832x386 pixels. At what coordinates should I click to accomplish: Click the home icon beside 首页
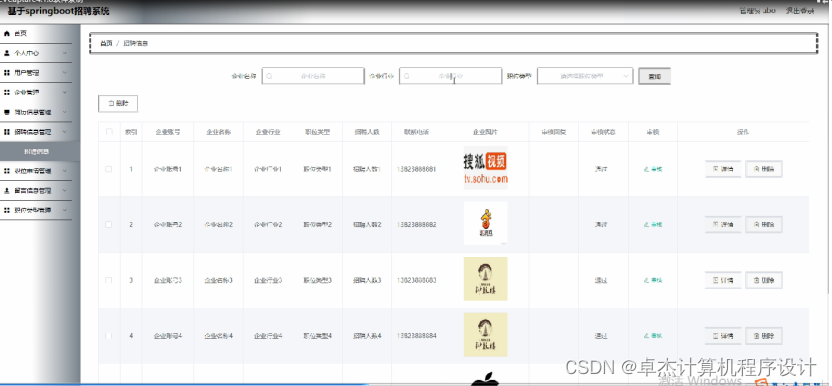click(7, 33)
